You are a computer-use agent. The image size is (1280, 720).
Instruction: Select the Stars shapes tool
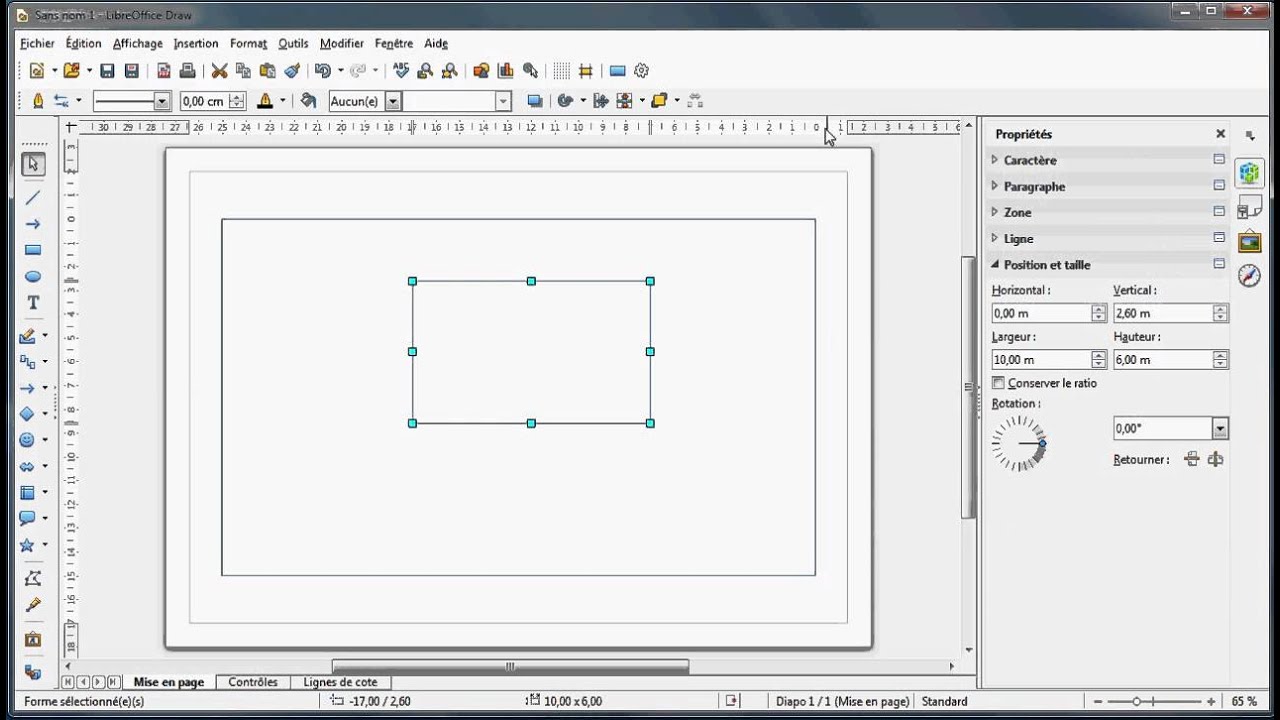(28, 545)
